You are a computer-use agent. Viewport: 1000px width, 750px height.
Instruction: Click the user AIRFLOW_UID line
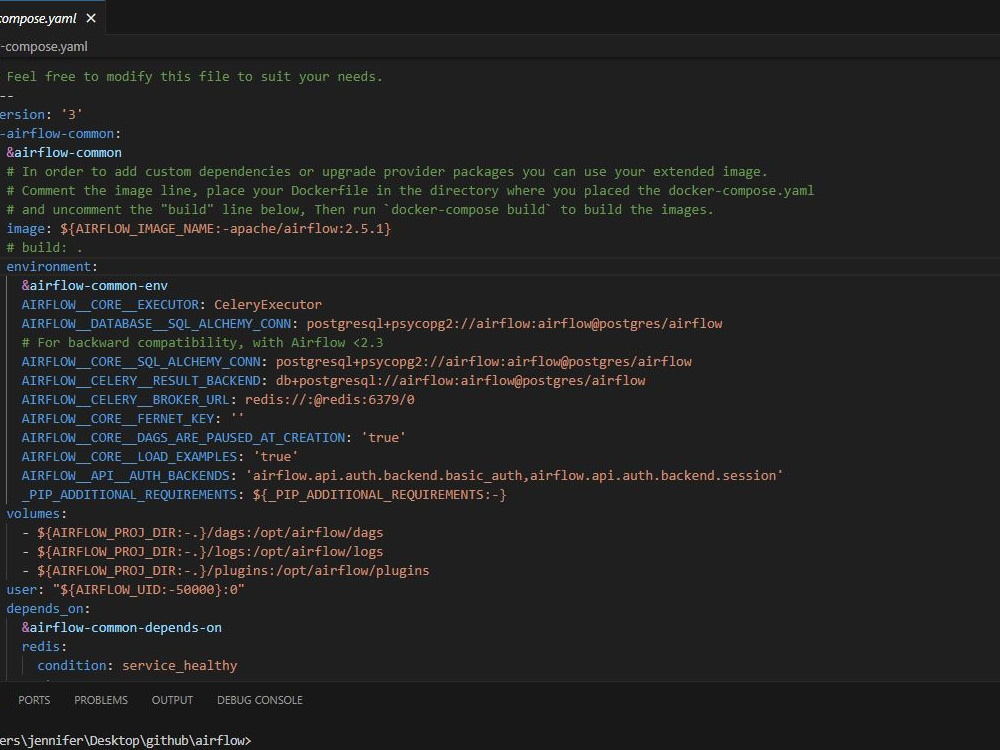coord(126,589)
